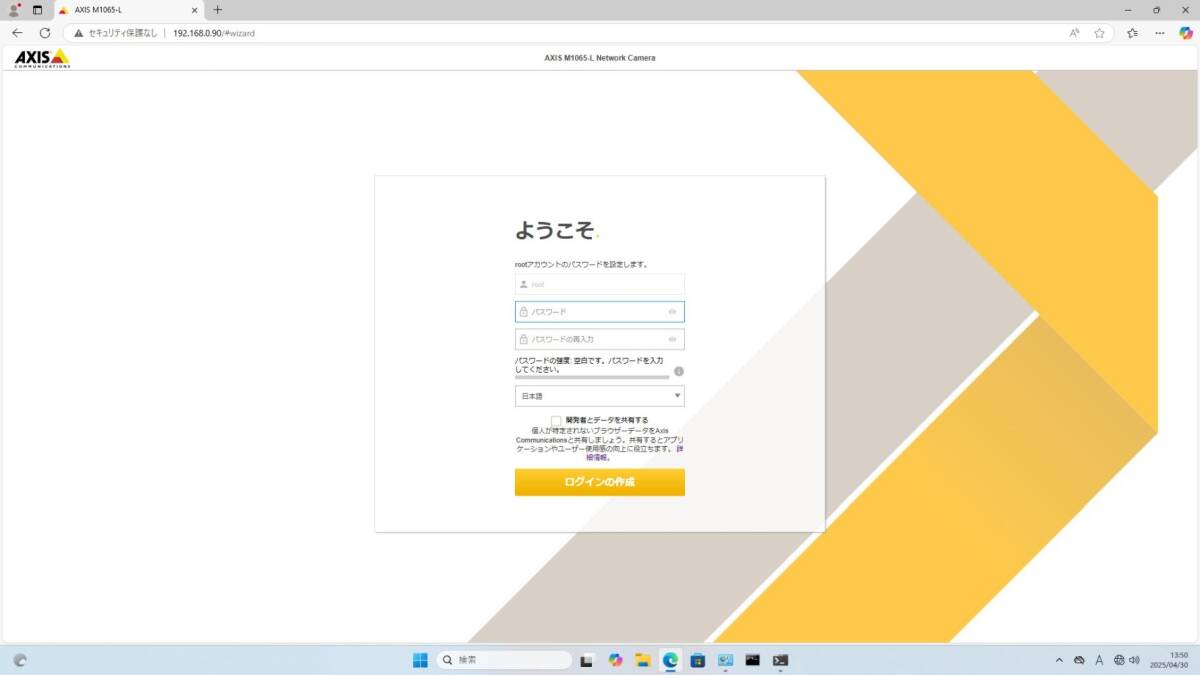1200x675 pixels.
Task: Click the IME input mode A icon
Action: pos(1099,660)
